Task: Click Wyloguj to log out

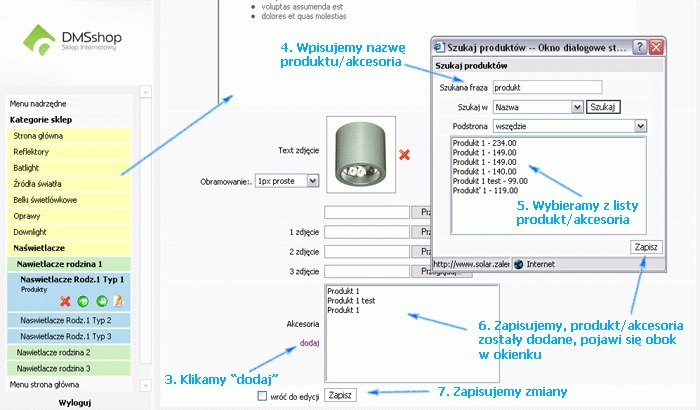Action: pyautogui.click(x=75, y=402)
